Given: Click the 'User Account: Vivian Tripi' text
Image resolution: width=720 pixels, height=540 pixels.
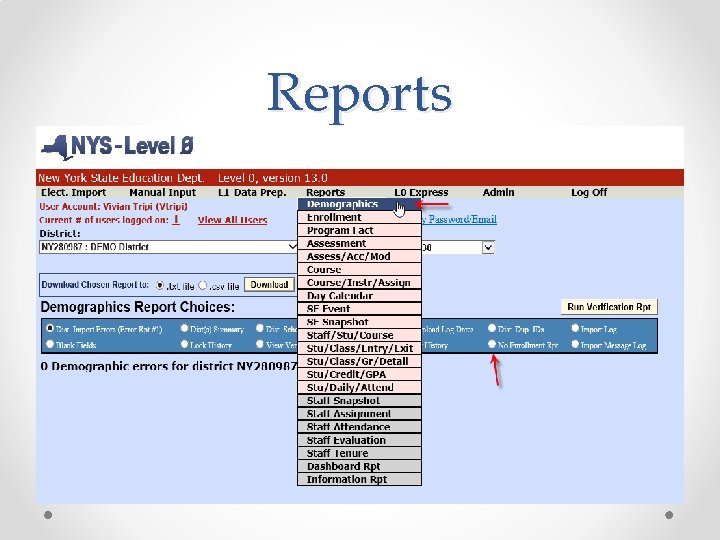Looking at the screenshot, I should click(113, 207).
